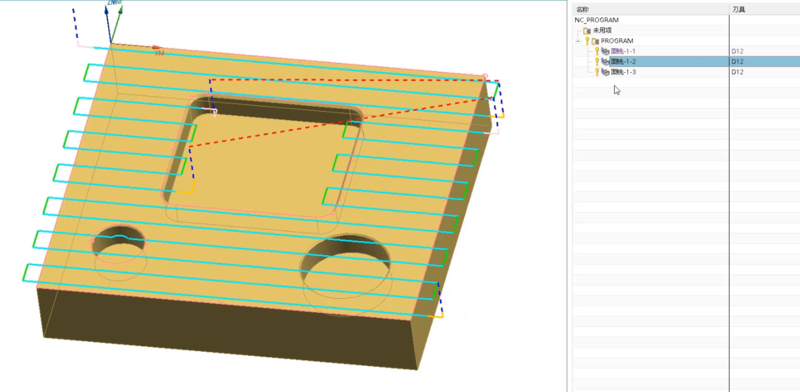
Task: Collapse the PROGRAM tree node
Action: click(x=578, y=41)
